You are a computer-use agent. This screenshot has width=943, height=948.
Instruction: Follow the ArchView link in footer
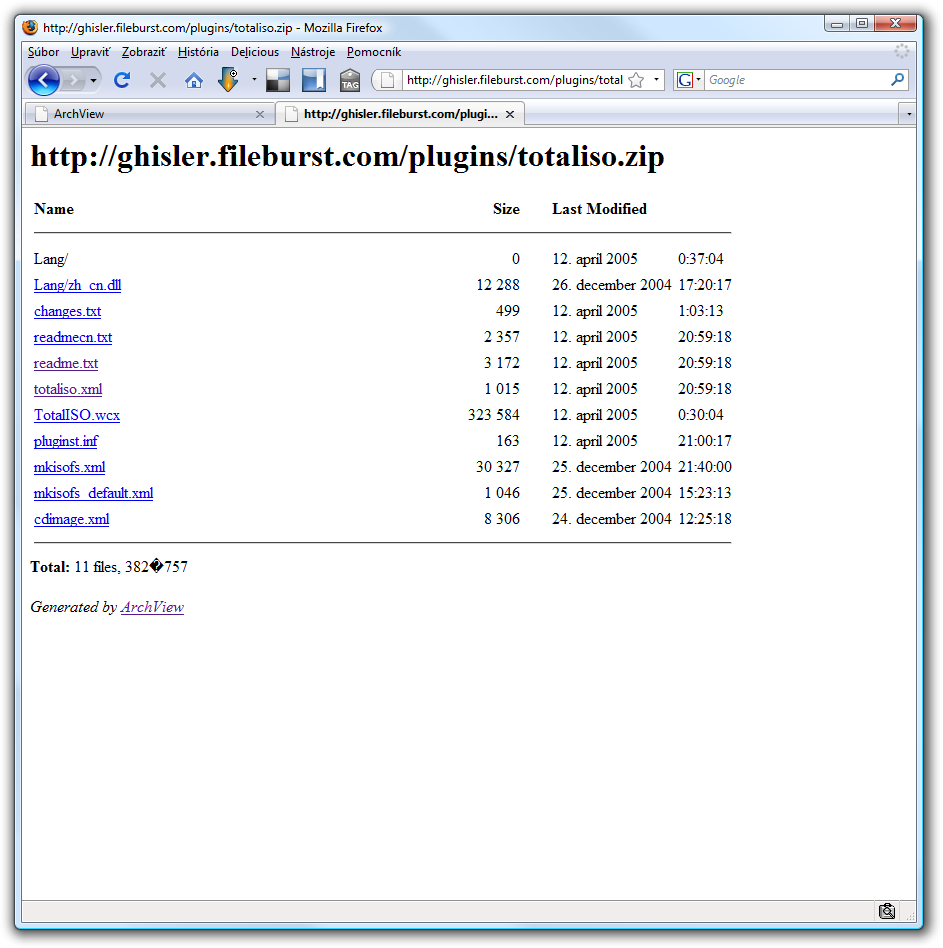[152, 607]
